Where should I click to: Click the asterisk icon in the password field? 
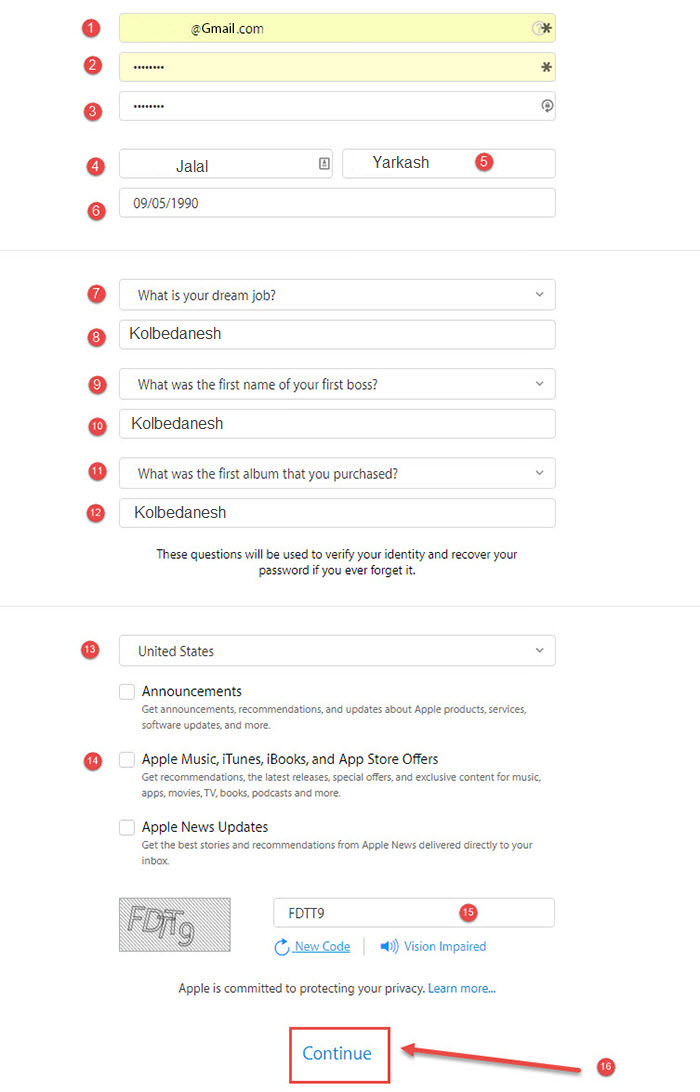coord(546,67)
